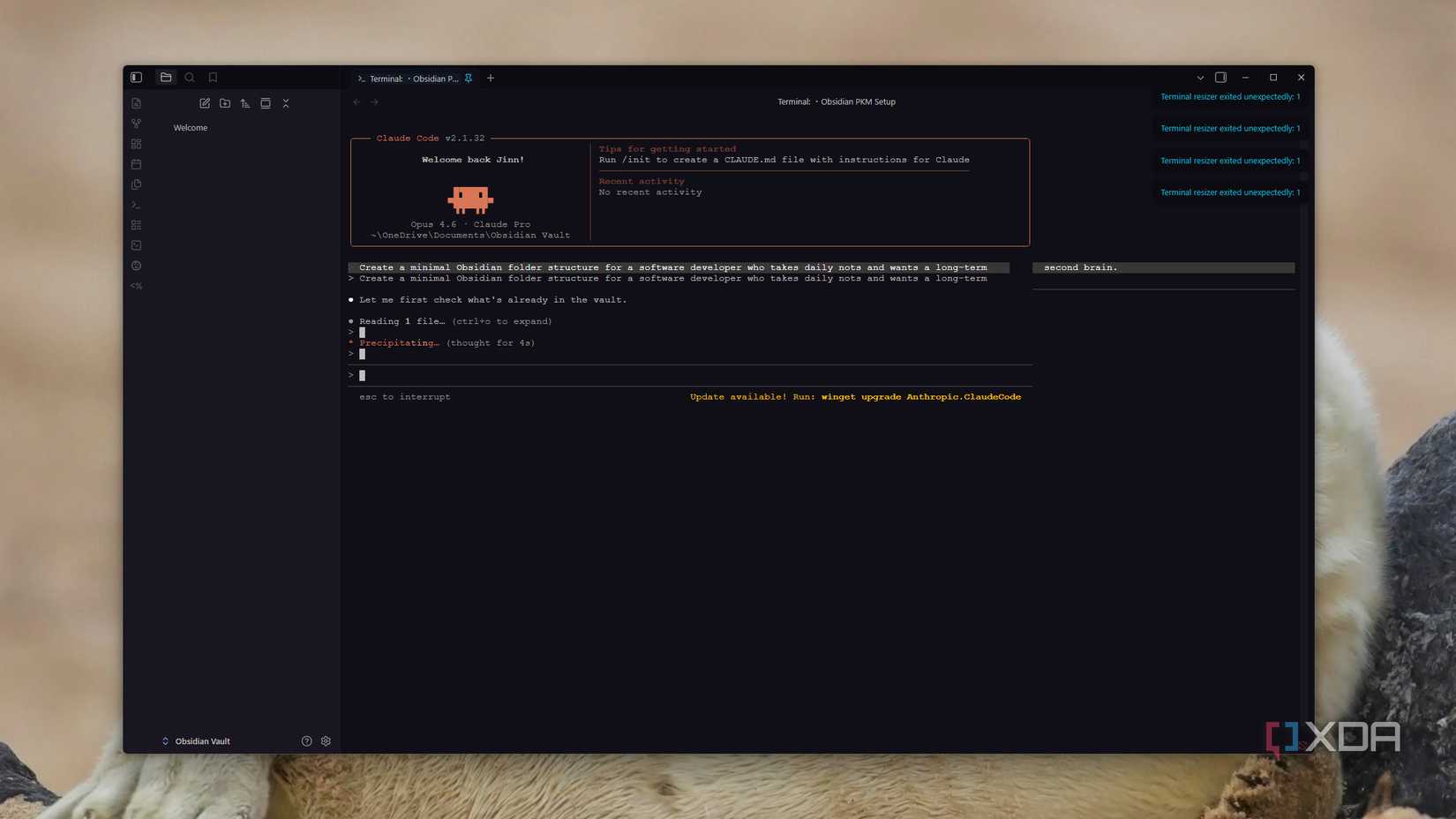Unpin the Terminal tab
1456x819 pixels.
(469, 79)
